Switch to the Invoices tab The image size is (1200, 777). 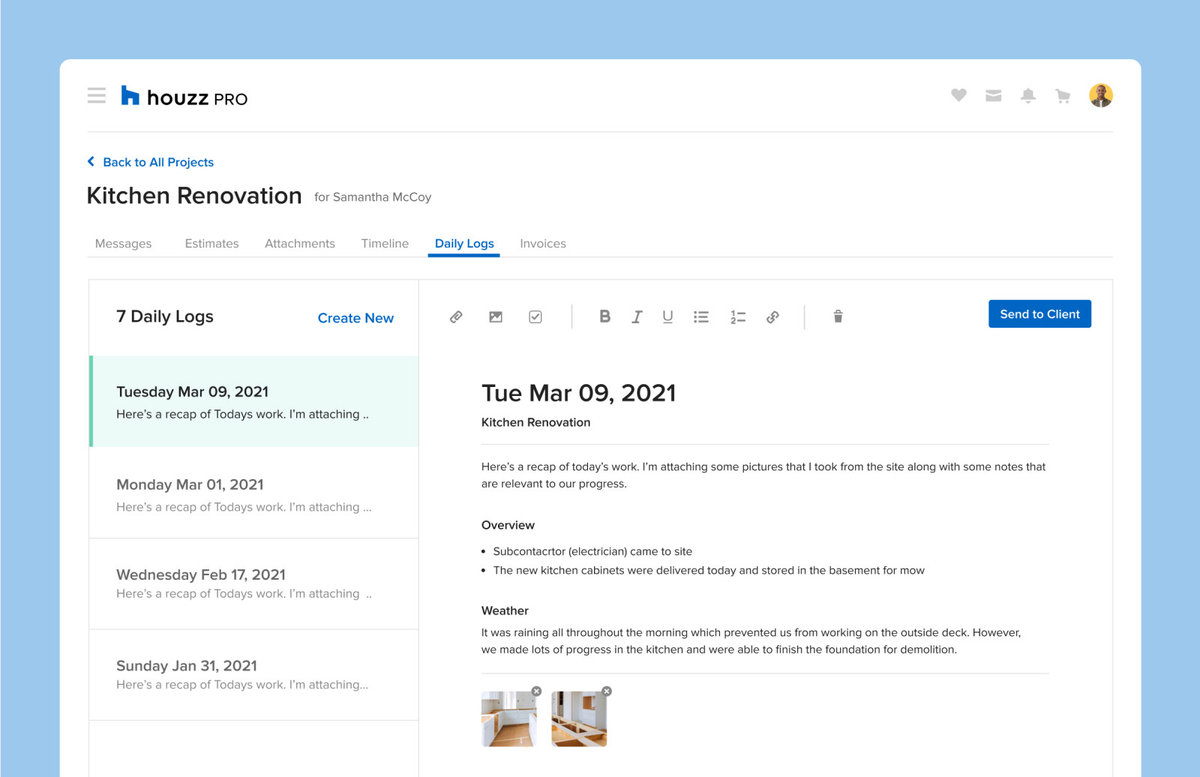(542, 243)
